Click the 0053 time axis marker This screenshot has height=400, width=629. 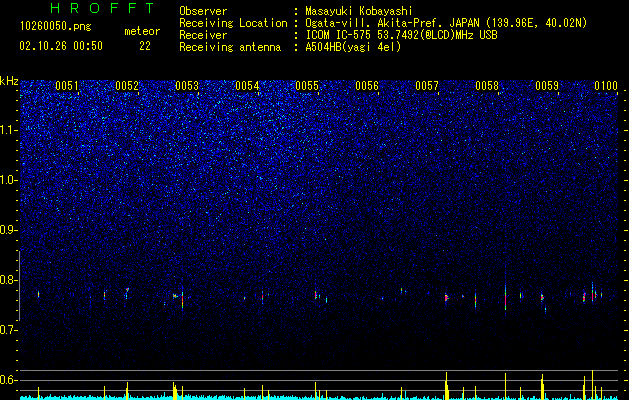point(187,86)
